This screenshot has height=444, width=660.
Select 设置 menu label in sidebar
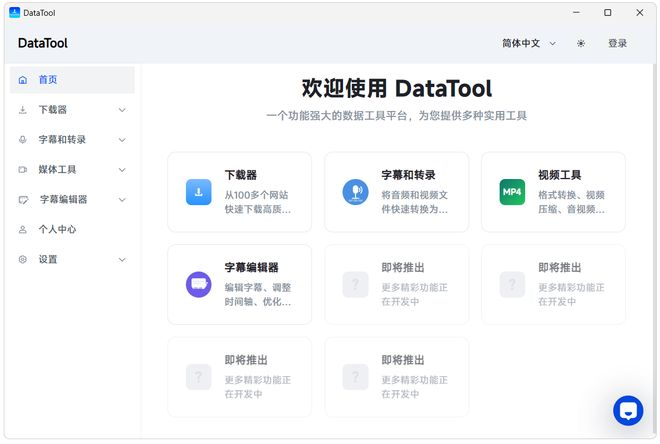48,260
